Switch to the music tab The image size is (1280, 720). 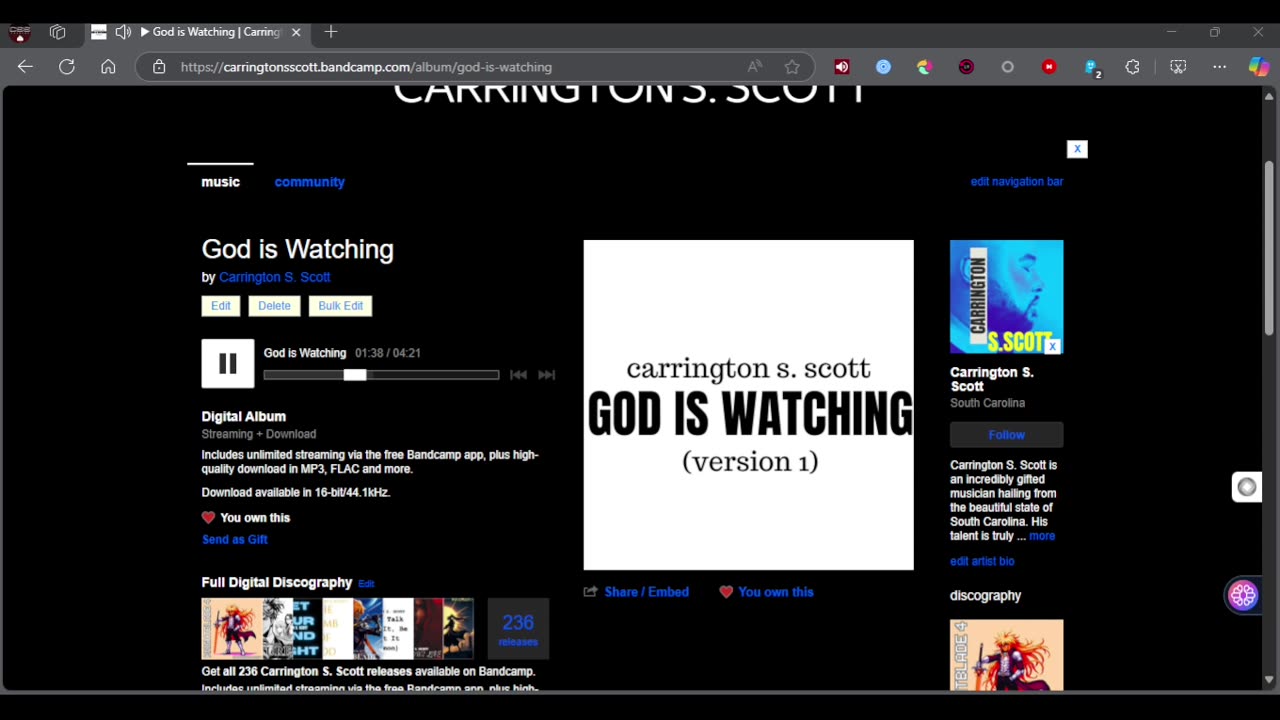(220, 182)
